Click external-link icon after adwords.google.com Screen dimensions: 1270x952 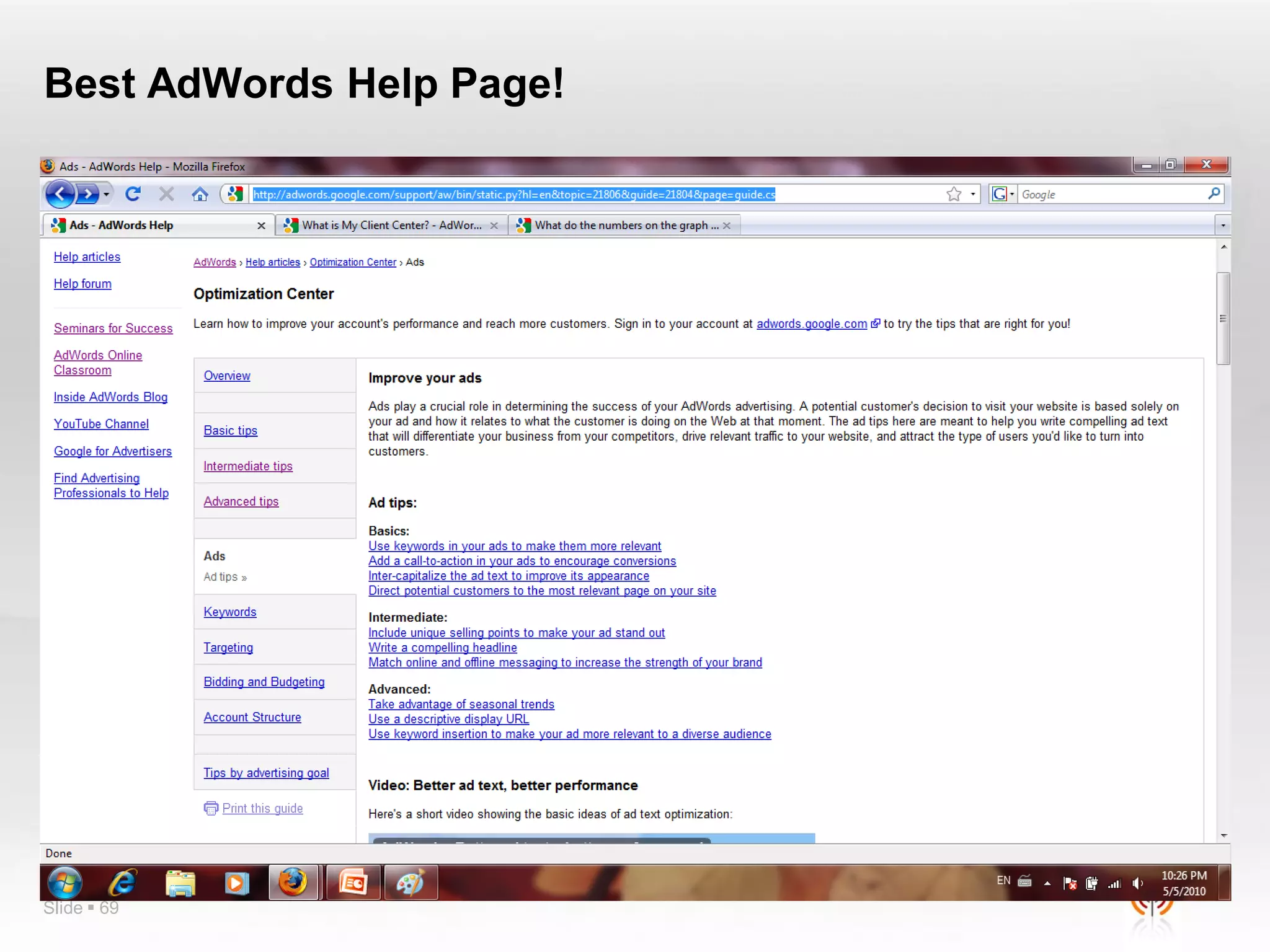(x=875, y=324)
